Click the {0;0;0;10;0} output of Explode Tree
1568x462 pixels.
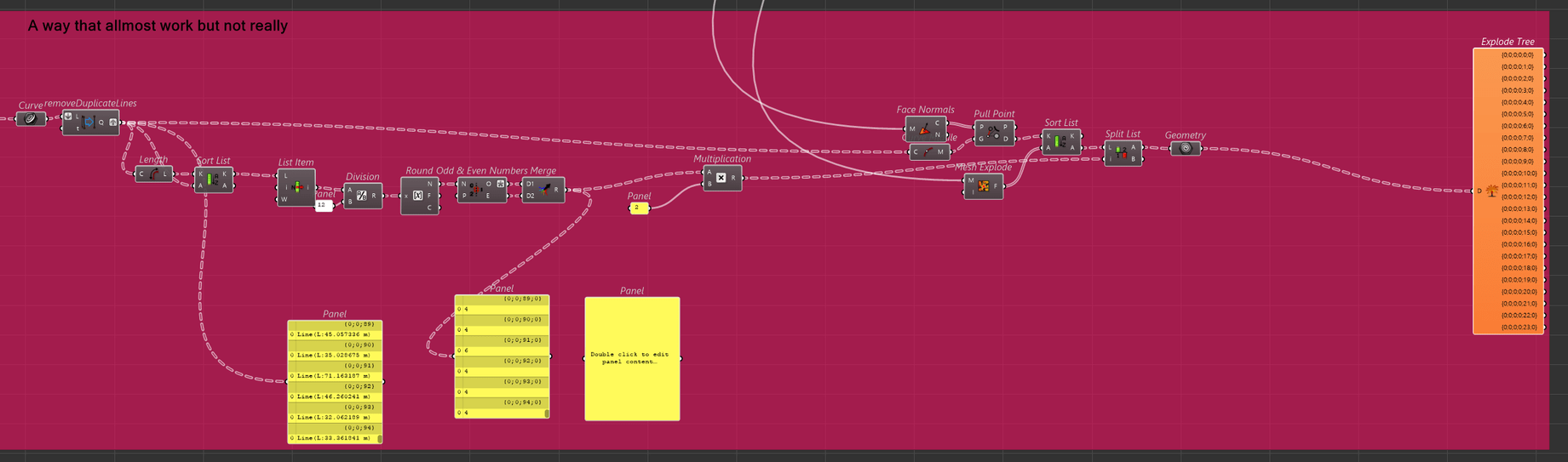click(x=1517, y=173)
